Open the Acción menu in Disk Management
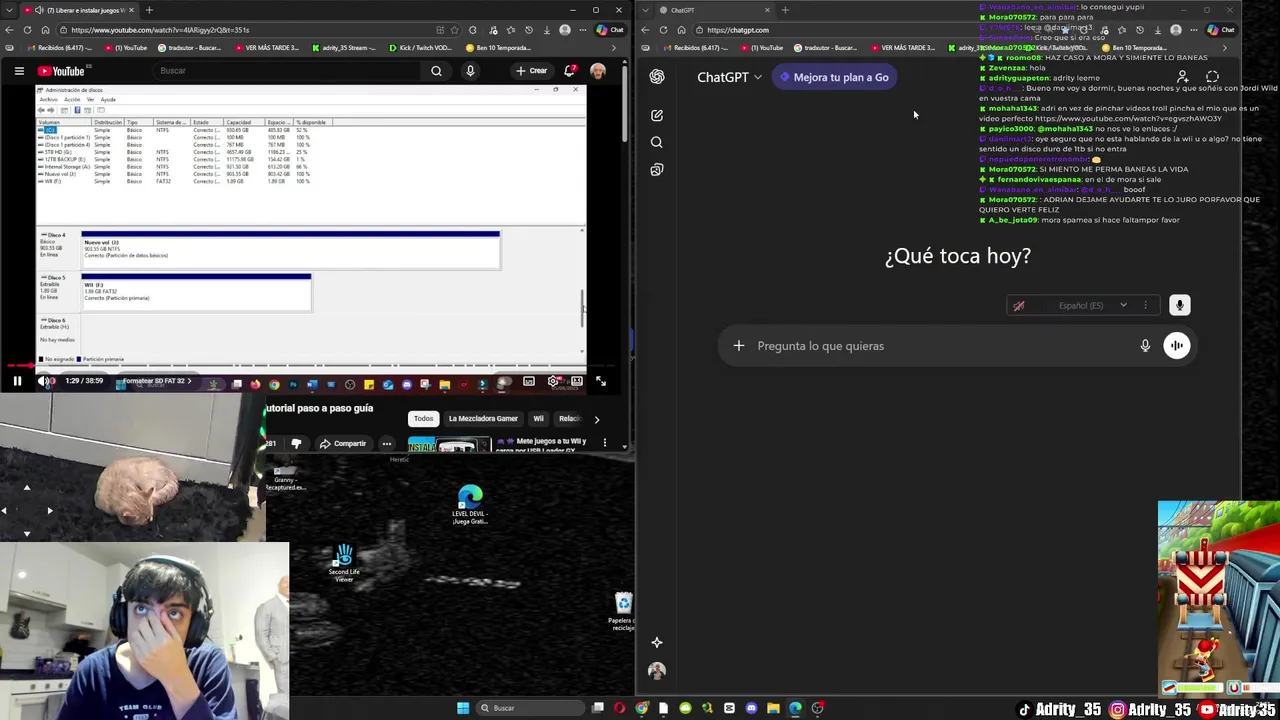Viewport: 1280px width, 720px height. click(72, 100)
